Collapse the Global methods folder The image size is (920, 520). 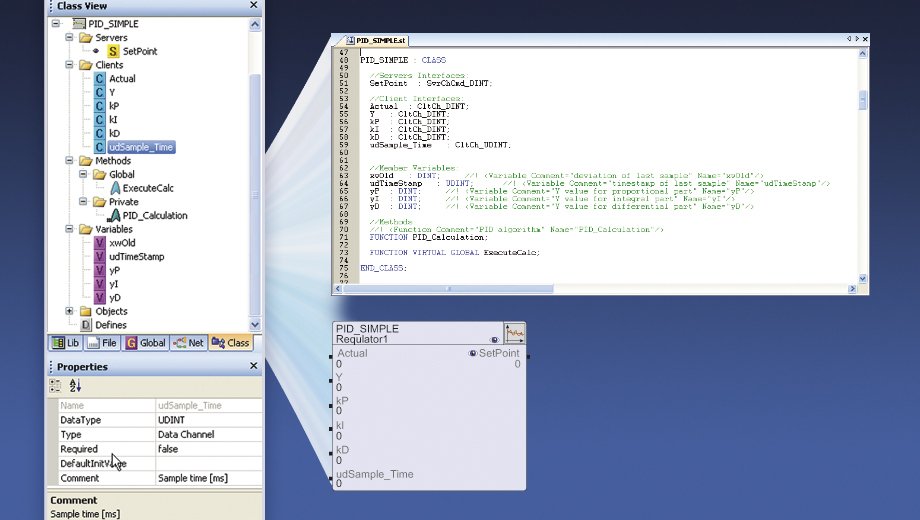click(x=83, y=174)
